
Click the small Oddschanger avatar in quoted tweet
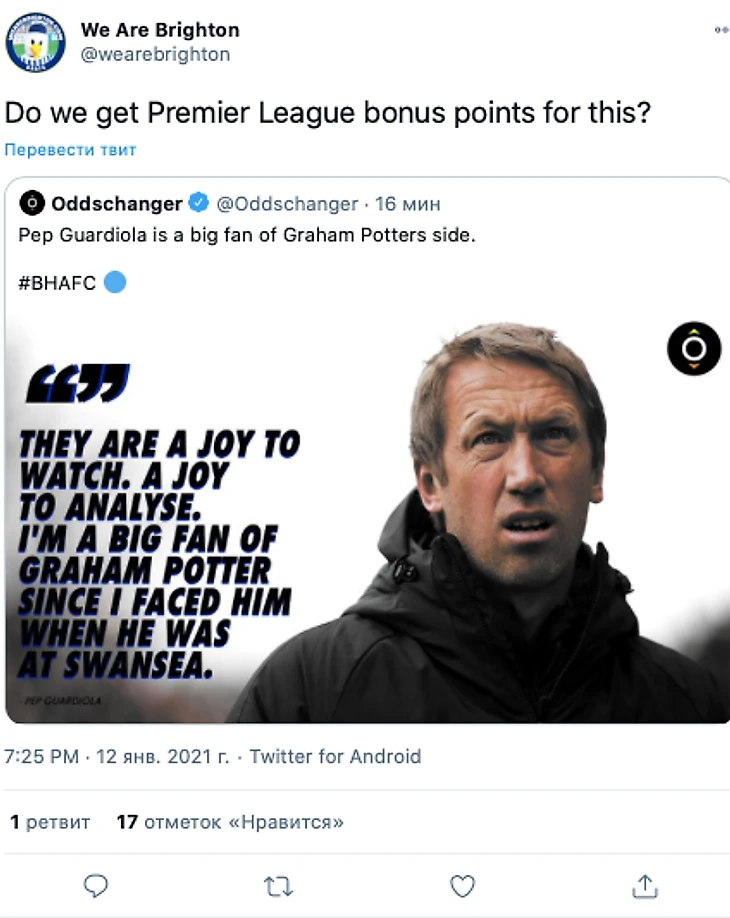[32, 204]
